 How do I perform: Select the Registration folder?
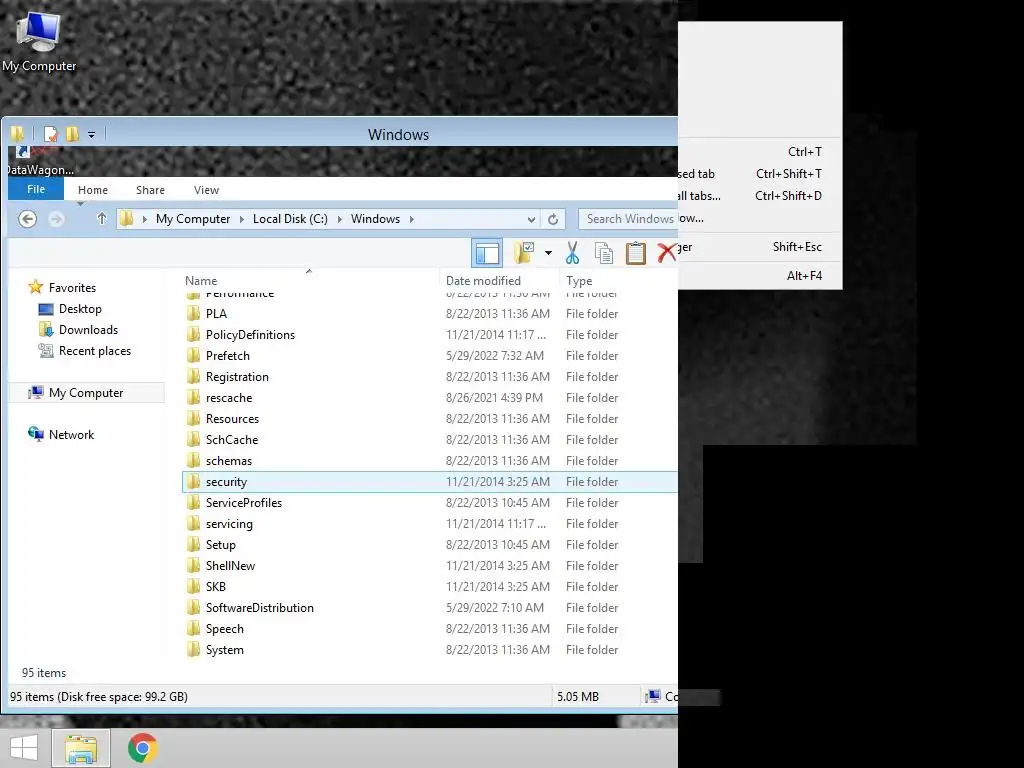click(237, 377)
